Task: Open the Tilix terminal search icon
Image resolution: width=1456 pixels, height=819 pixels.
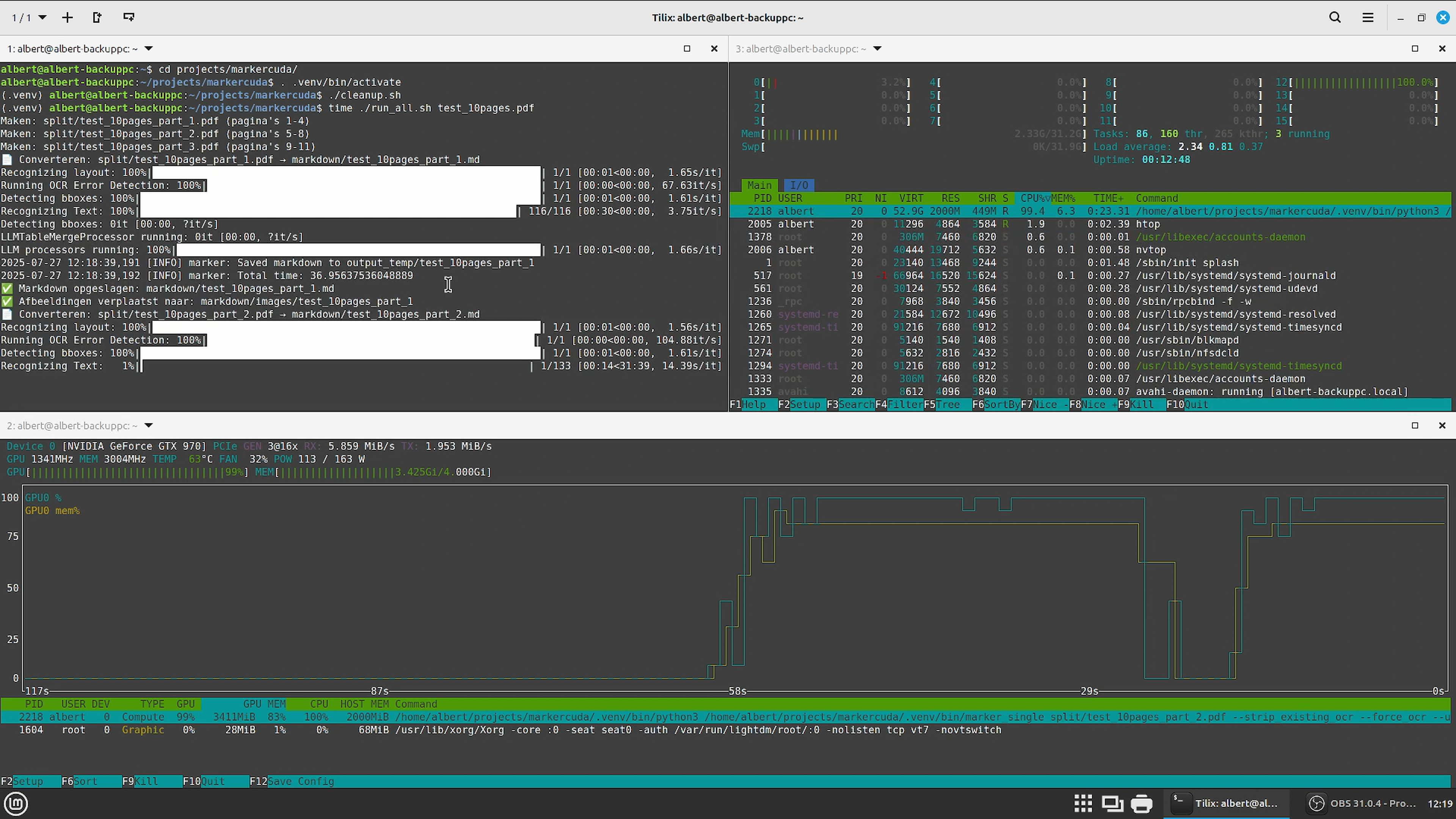Action: click(1335, 17)
